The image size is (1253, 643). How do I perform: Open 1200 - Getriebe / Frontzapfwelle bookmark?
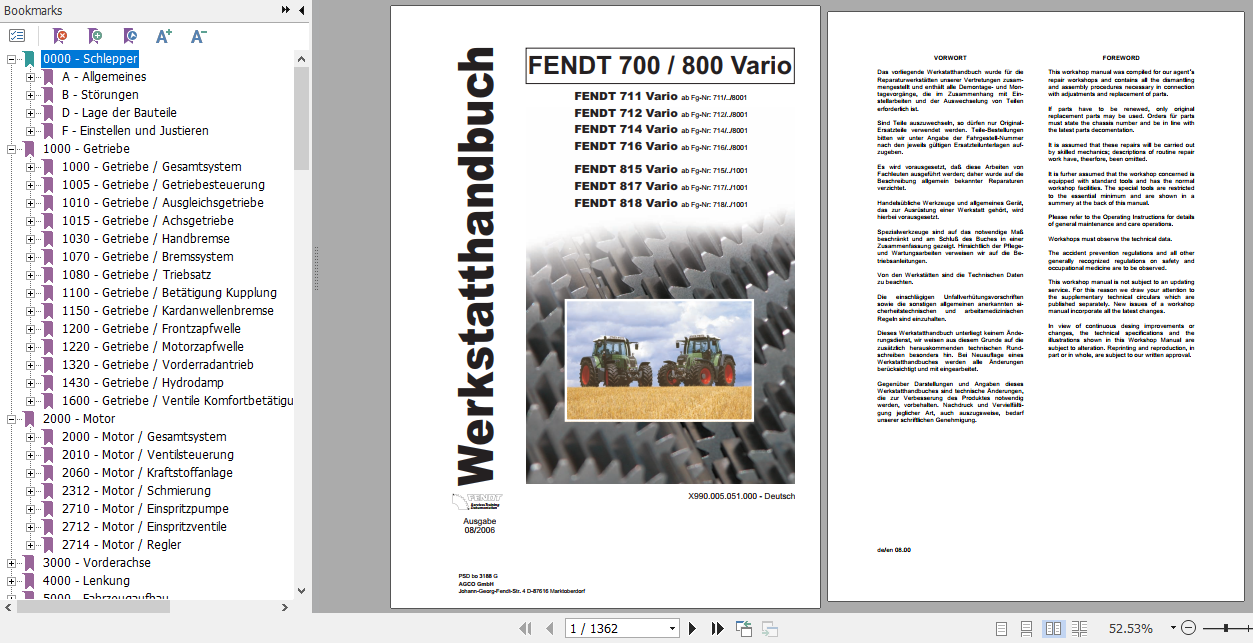pos(151,329)
